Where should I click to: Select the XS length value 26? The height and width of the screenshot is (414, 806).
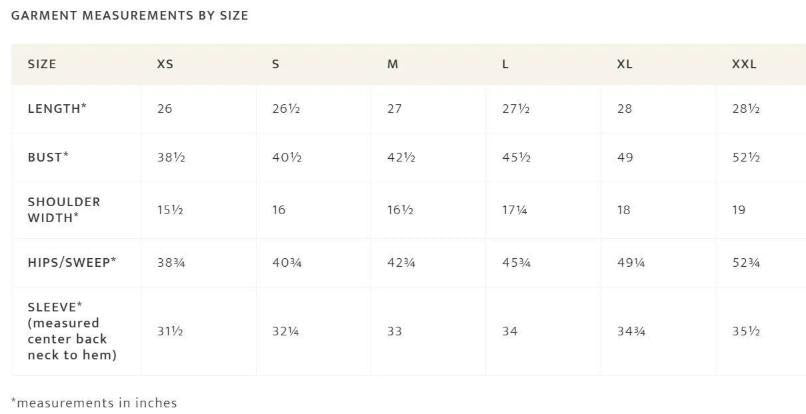[x=165, y=109]
